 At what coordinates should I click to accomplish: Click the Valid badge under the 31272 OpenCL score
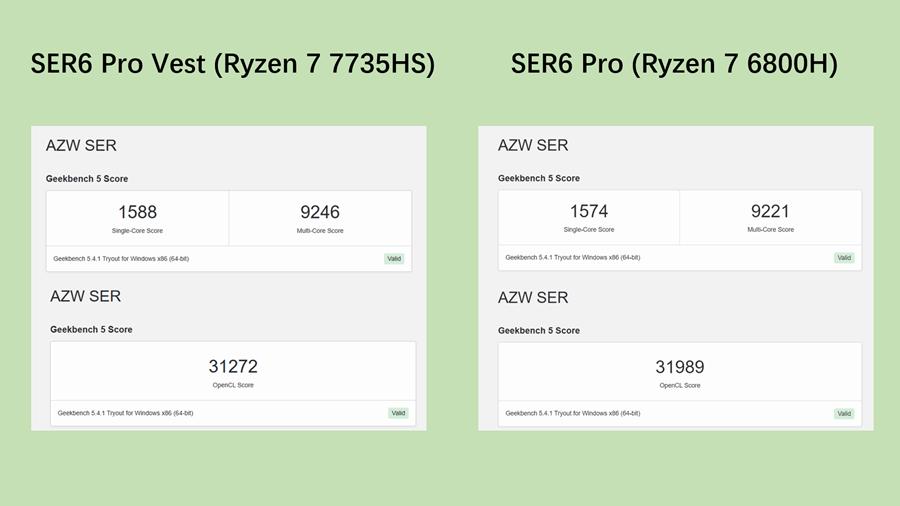click(x=398, y=413)
